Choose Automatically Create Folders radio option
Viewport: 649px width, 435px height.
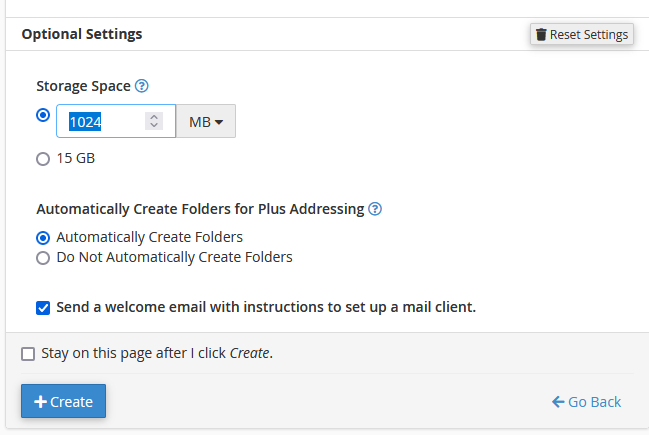43,238
